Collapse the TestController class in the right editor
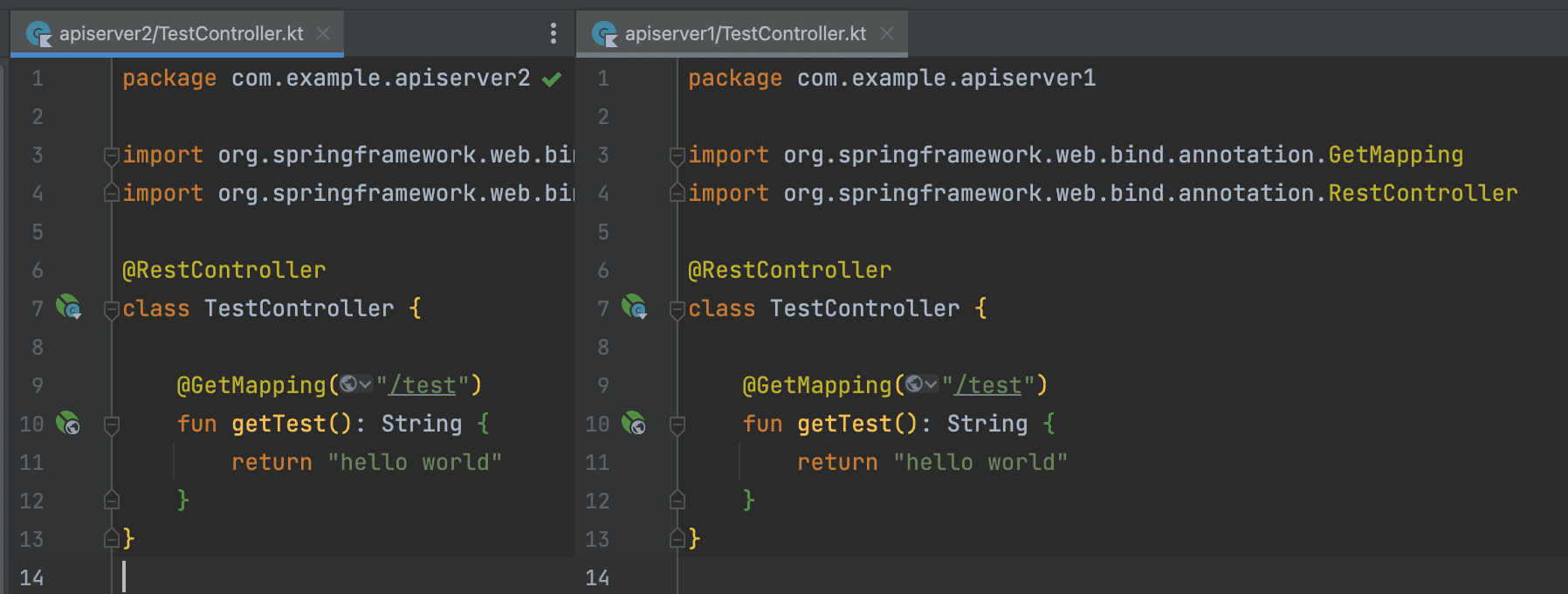The image size is (1568, 594). pos(677,309)
